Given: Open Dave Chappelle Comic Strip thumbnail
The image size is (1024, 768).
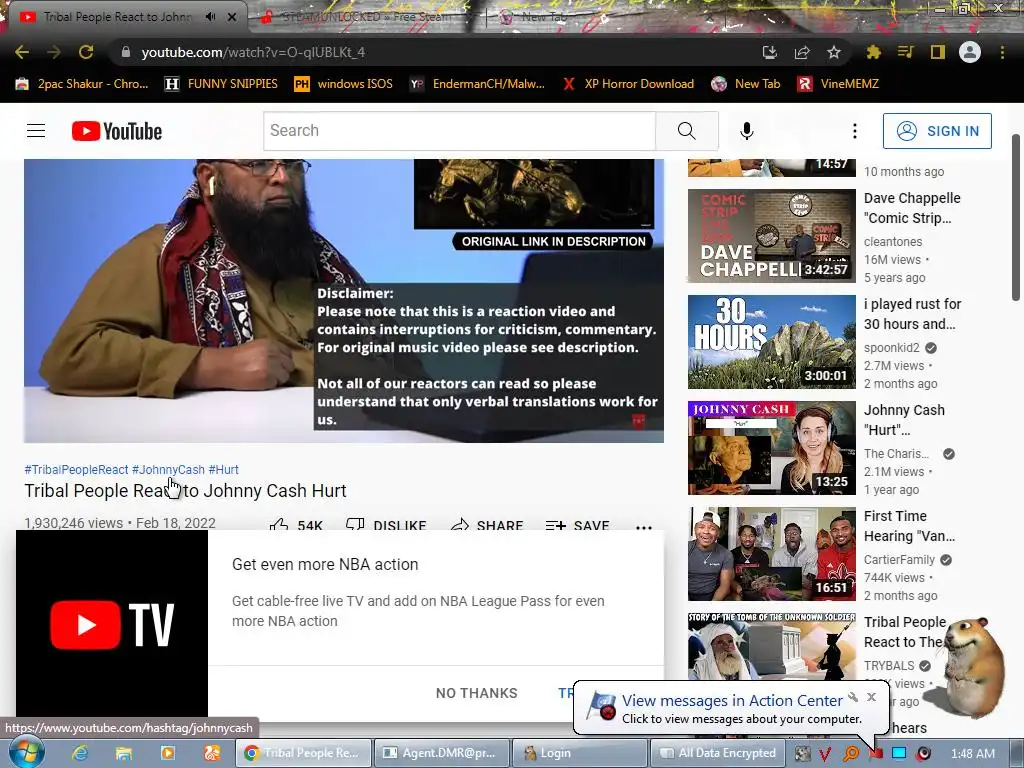Looking at the screenshot, I should 772,236.
